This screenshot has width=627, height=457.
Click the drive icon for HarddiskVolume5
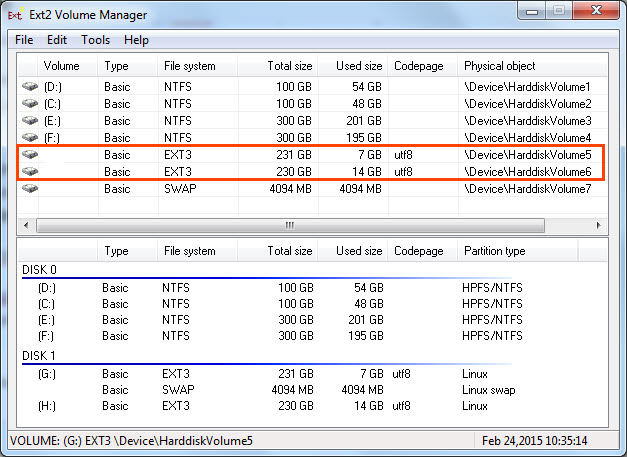(x=30, y=154)
